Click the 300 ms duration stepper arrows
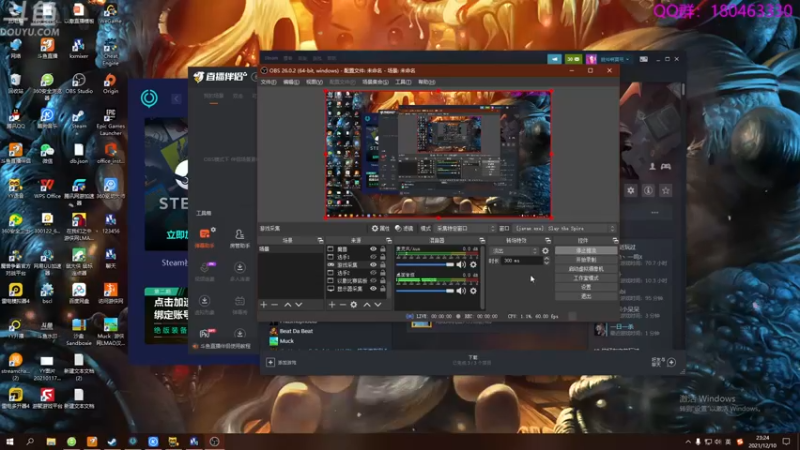This screenshot has height=450, width=800. click(x=546, y=261)
